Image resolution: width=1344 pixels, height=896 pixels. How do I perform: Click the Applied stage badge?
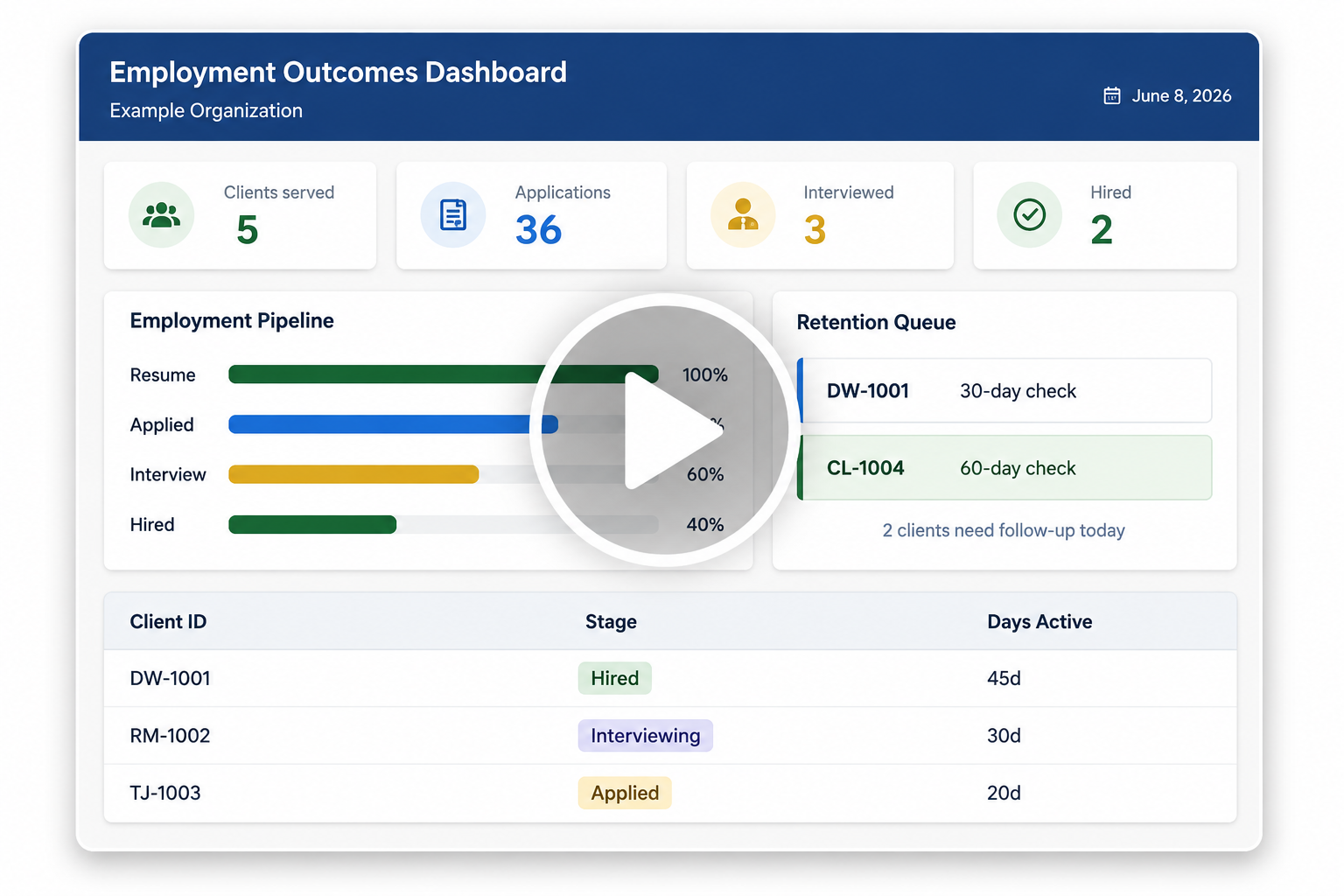pyautogui.click(x=625, y=793)
